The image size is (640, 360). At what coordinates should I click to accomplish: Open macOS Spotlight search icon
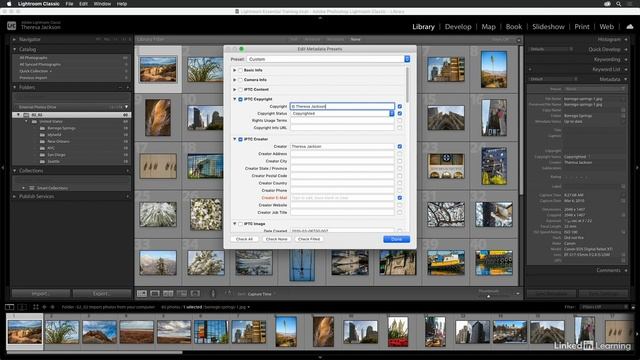tap(619, 4)
